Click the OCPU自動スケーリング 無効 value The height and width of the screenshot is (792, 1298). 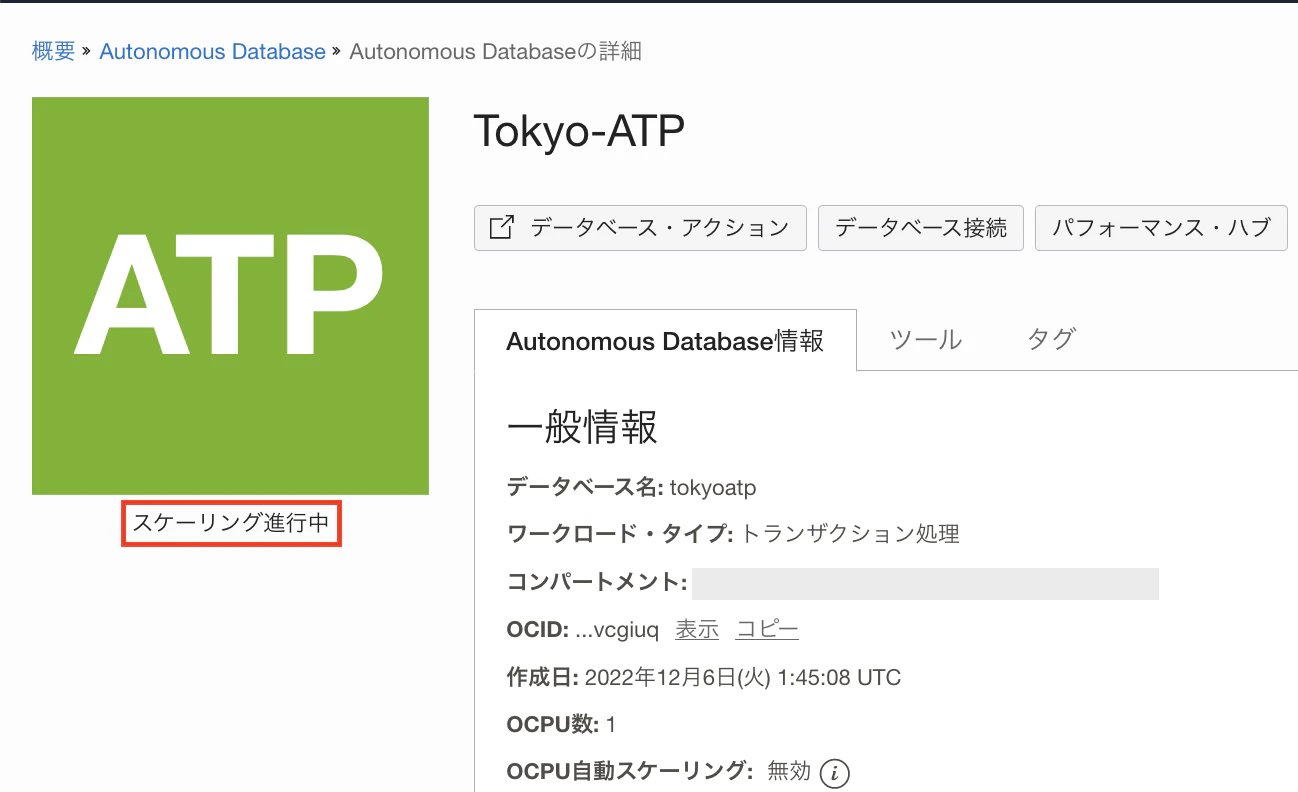(x=789, y=772)
